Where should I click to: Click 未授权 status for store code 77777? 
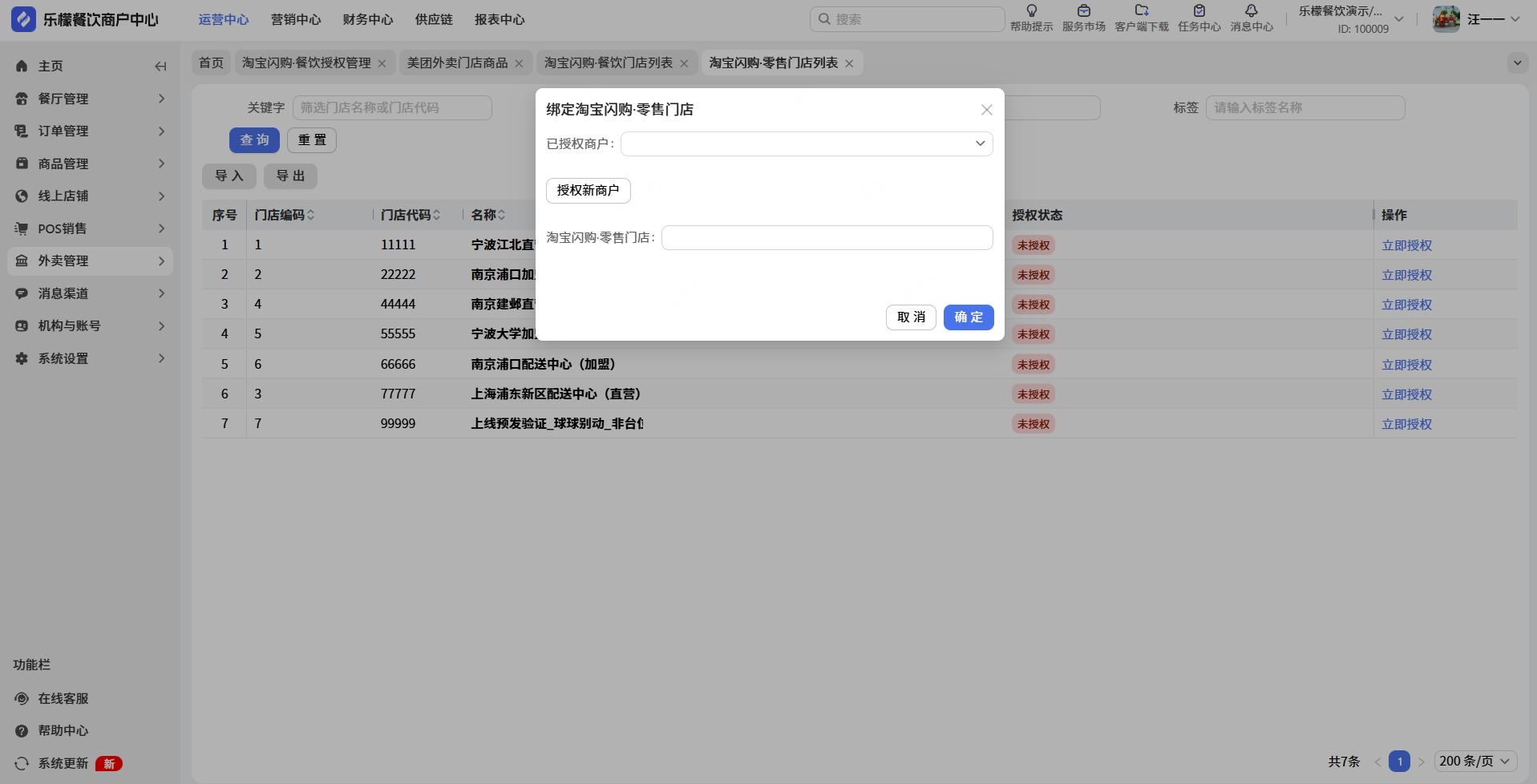1033,394
